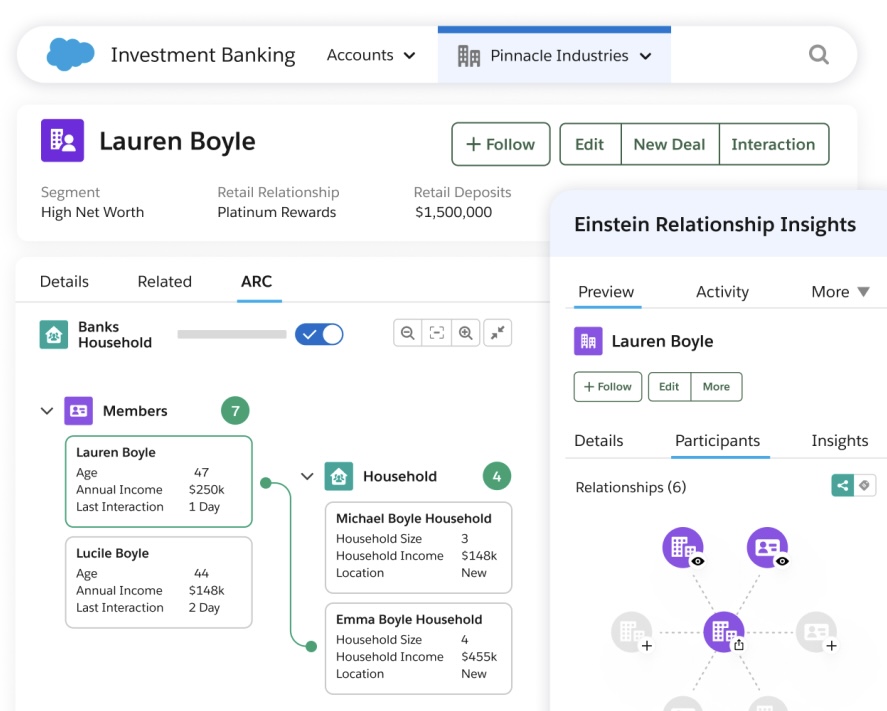Click Edit in Einstein panel
This screenshot has height=711, width=887.
[x=669, y=386]
